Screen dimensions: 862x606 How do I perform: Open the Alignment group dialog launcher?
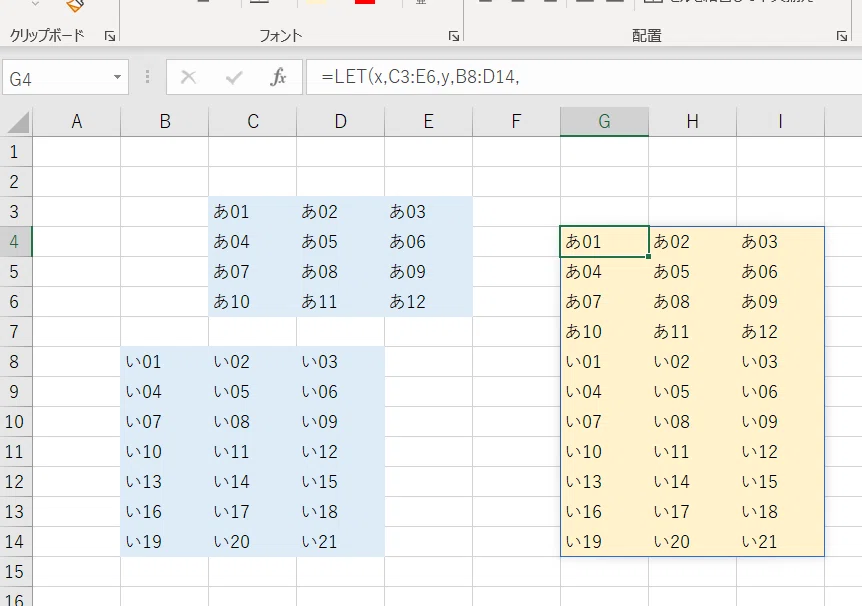pos(842,36)
